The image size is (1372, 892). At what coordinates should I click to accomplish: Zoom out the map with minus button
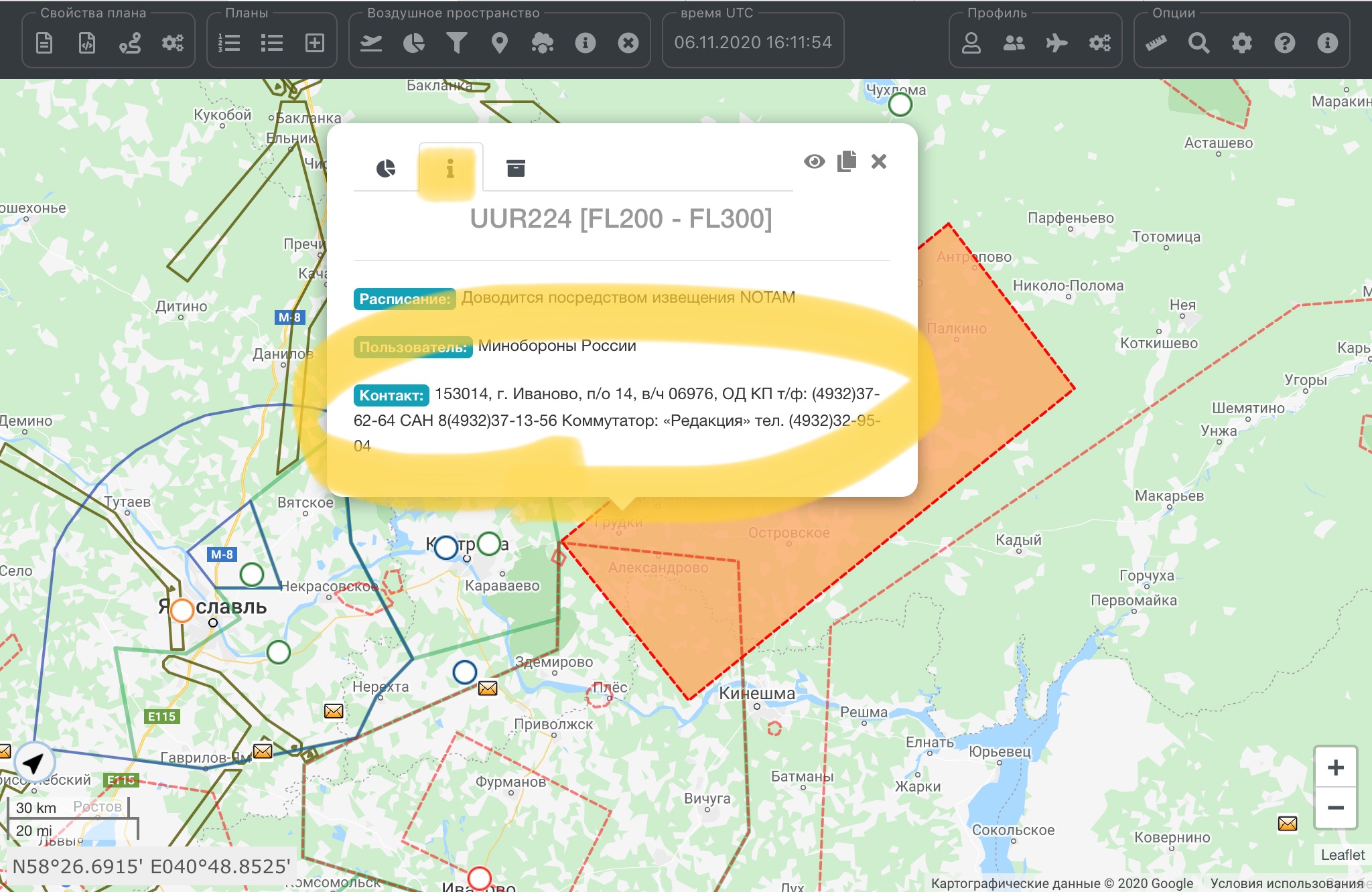1335,808
